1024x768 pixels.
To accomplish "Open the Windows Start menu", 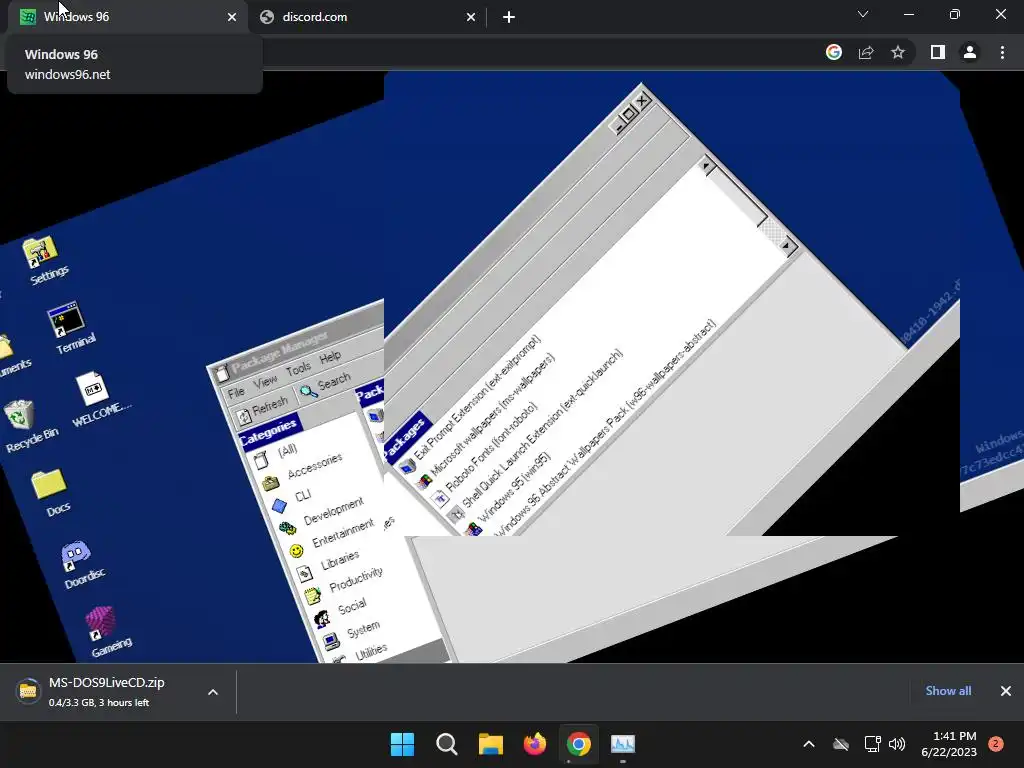I will pos(402,744).
